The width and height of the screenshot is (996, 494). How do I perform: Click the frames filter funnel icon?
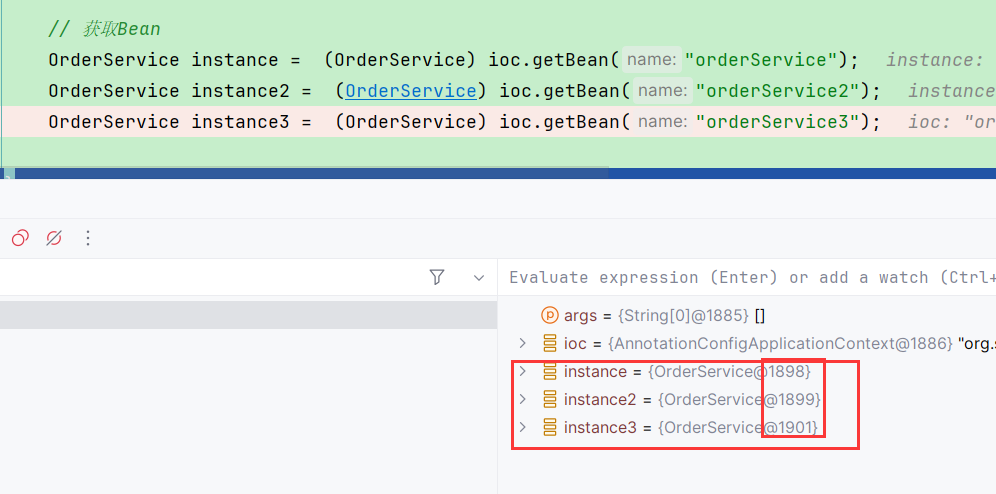[x=437, y=277]
